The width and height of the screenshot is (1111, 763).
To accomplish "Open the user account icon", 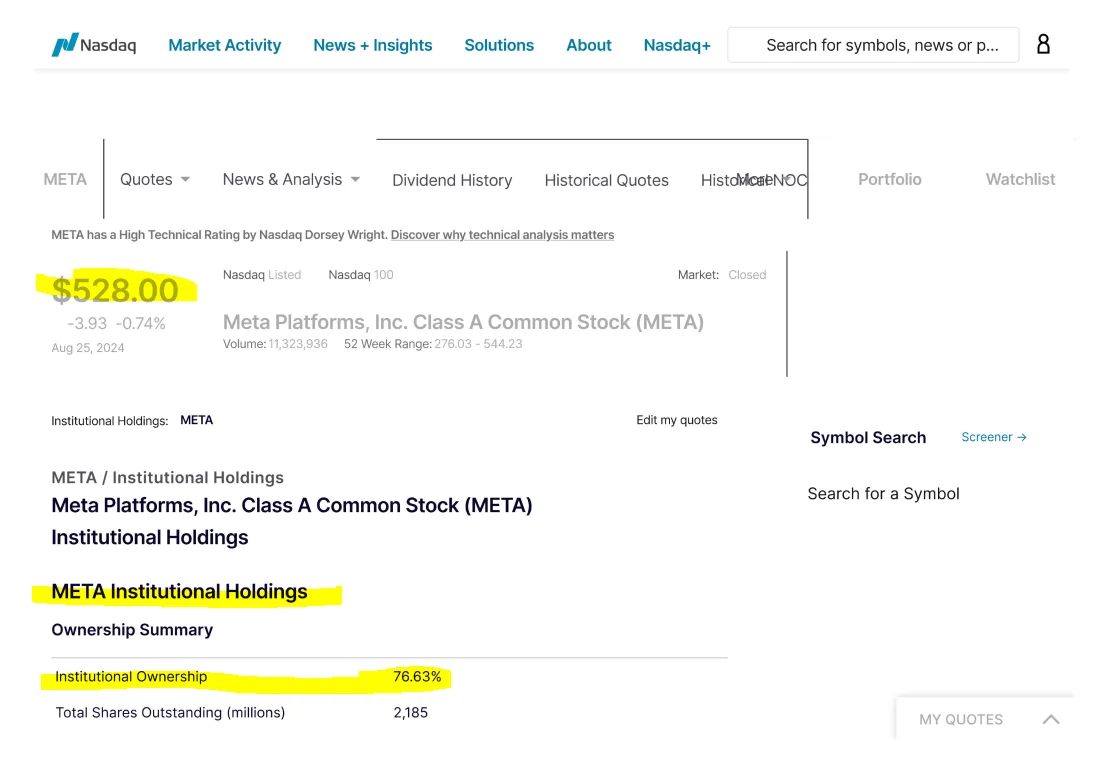I will point(1043,45).
